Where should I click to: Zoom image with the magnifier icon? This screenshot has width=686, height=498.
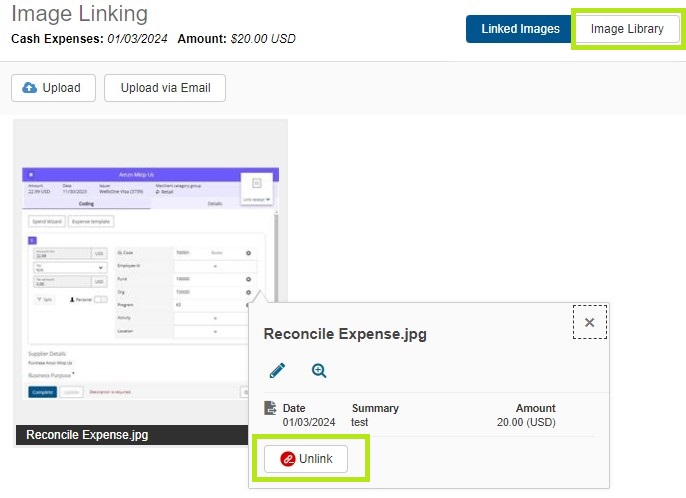319,371
